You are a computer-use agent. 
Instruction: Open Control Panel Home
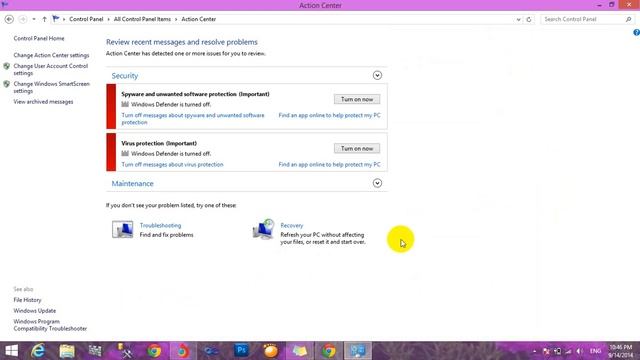click(x=39, y=38)
